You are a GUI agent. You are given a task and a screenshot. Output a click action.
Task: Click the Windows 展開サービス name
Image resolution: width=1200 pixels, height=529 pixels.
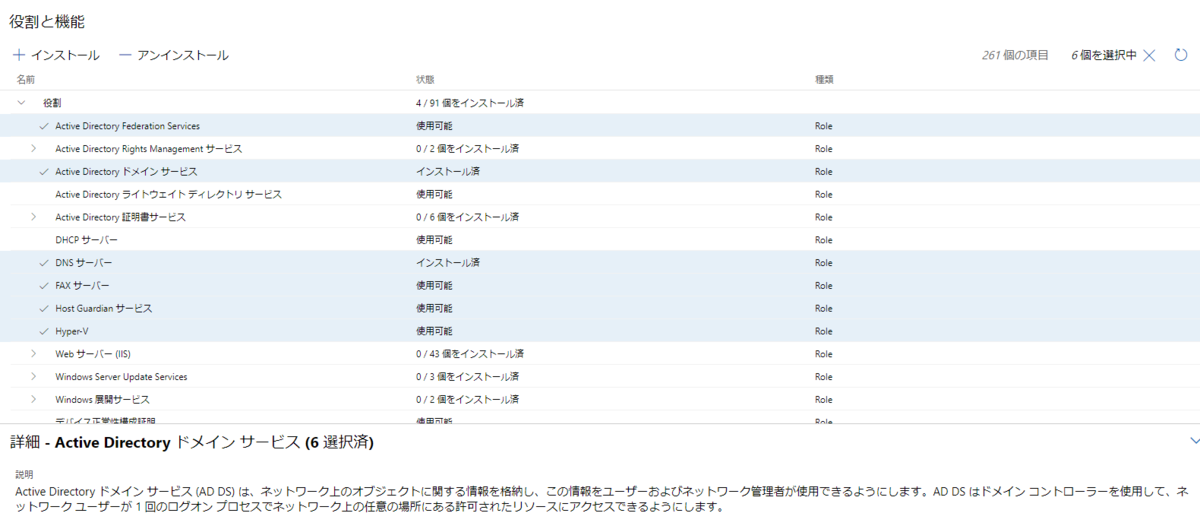tap(103, 400)
